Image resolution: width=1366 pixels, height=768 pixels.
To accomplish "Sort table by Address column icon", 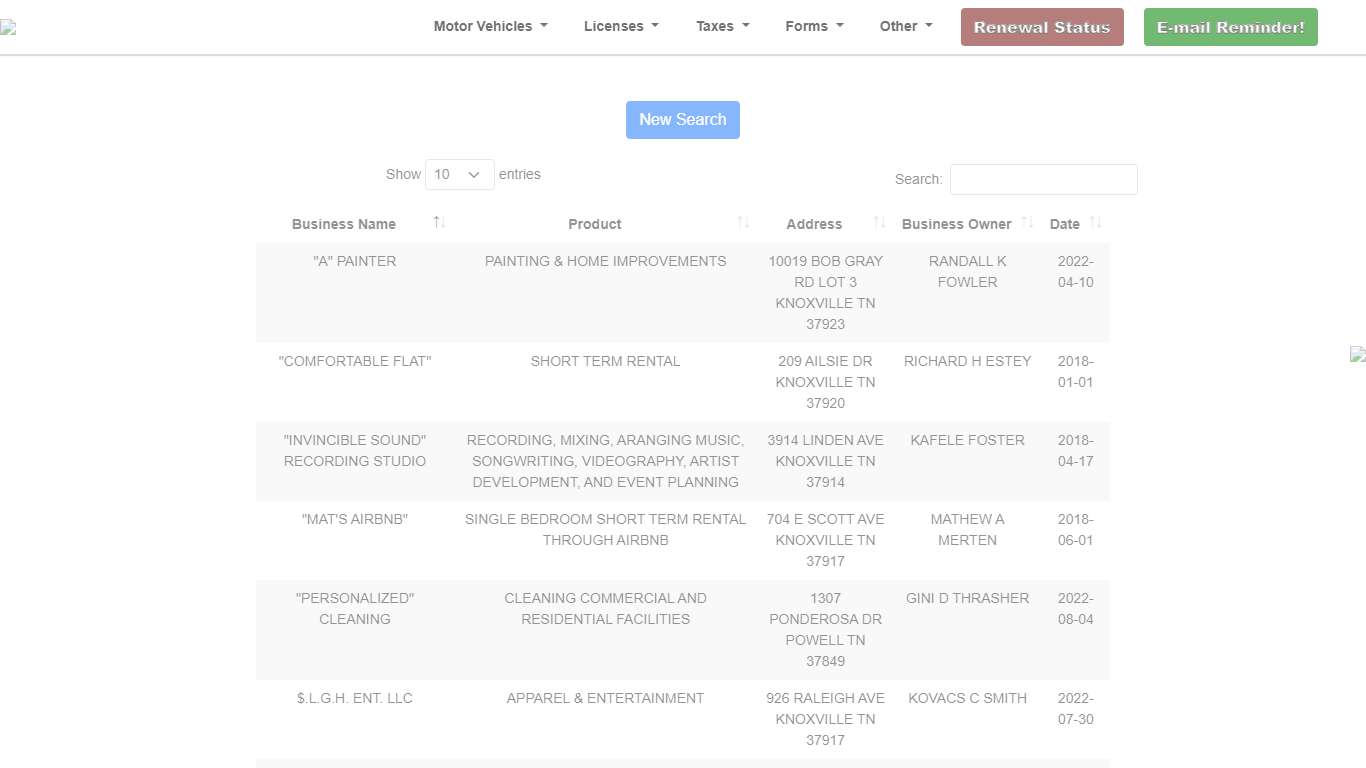I will pyautogui.click(x=879, y=223).
